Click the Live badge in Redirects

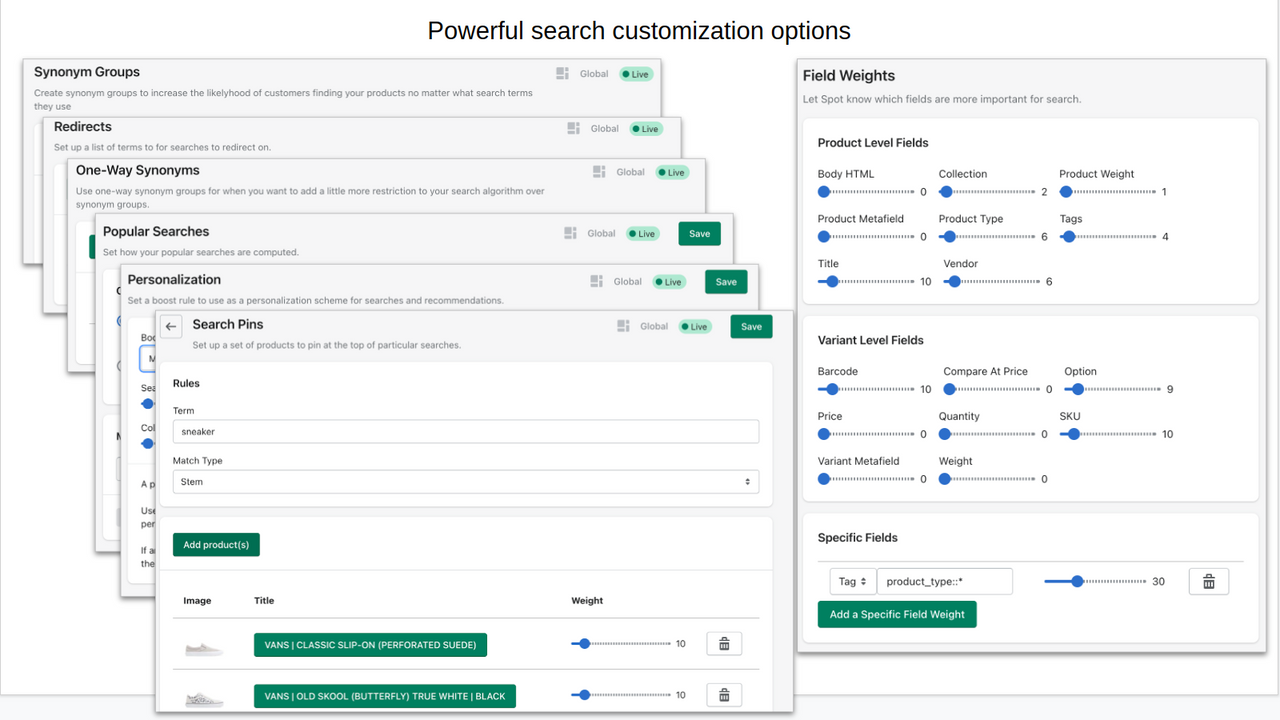pyautogui.click(x=646, y=129)
